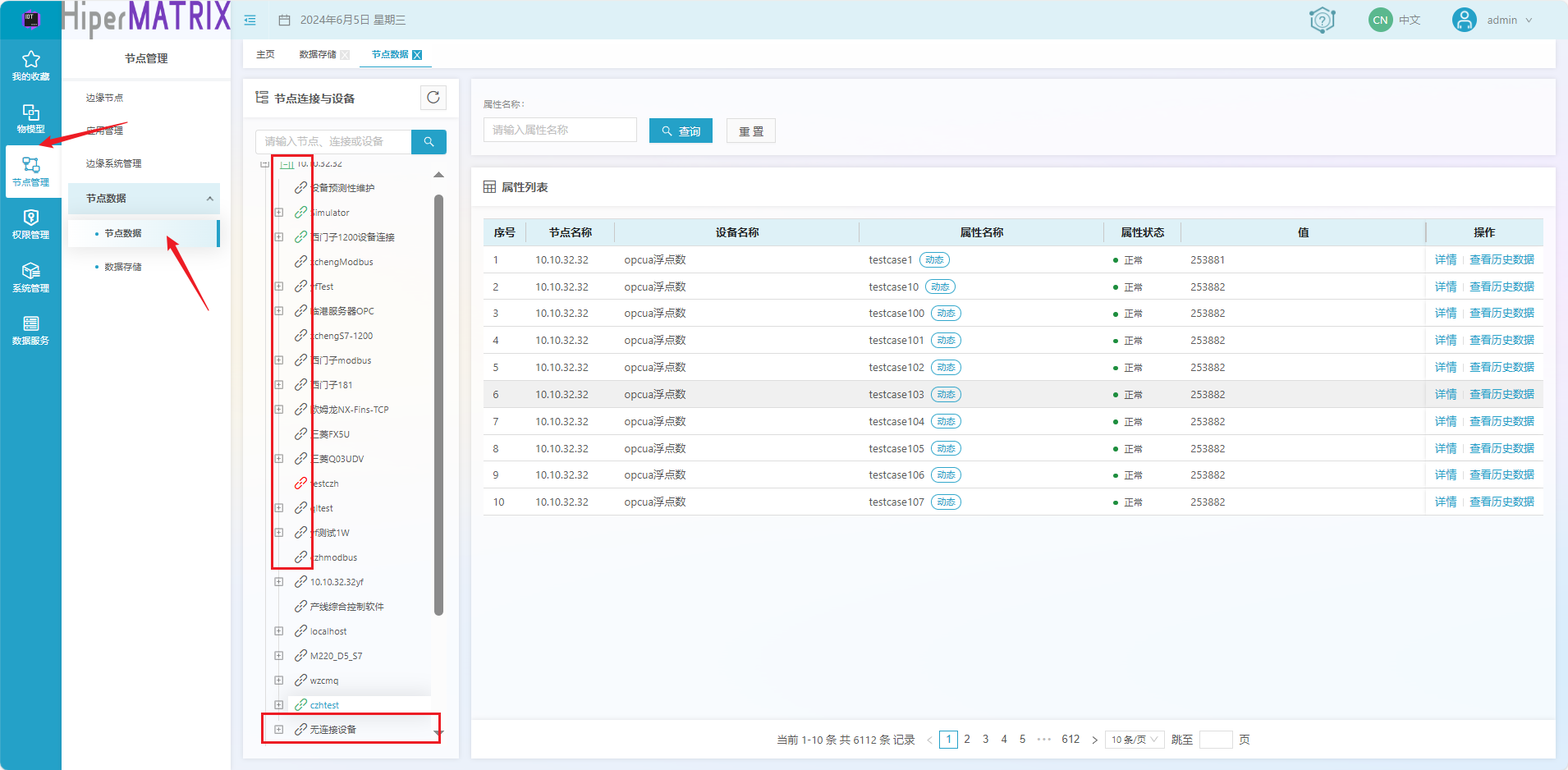Go to page 2

pyautogui.click(x=967, y=740)
